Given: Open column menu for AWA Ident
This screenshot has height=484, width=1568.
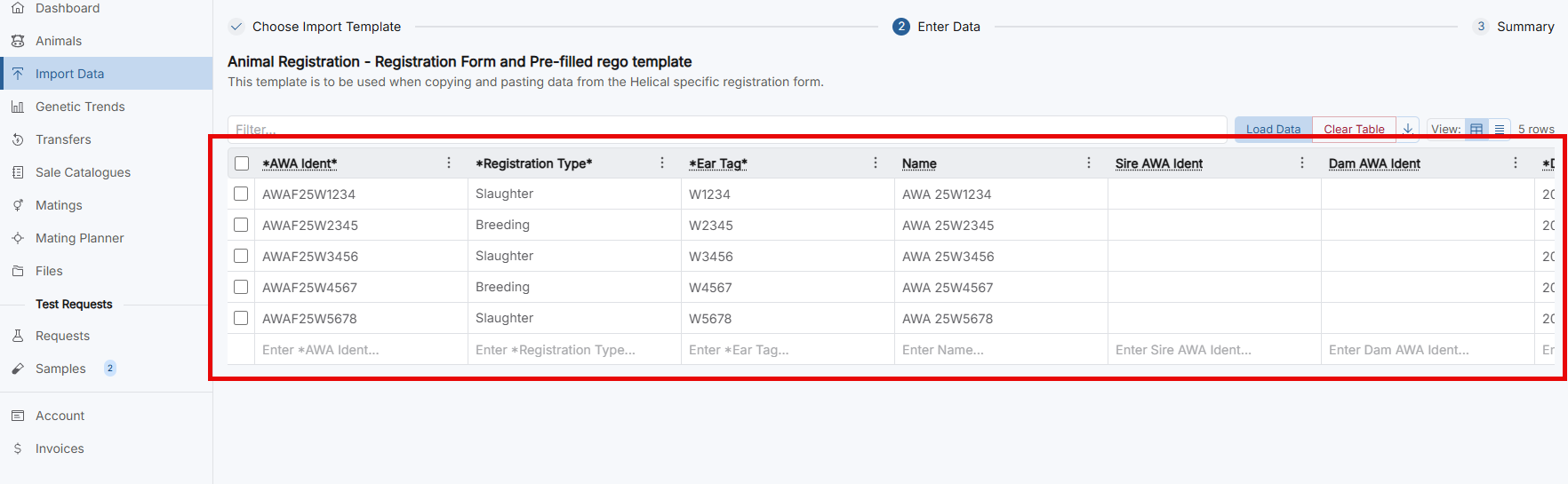Looking at the screenshot, I should pos(449,163).
